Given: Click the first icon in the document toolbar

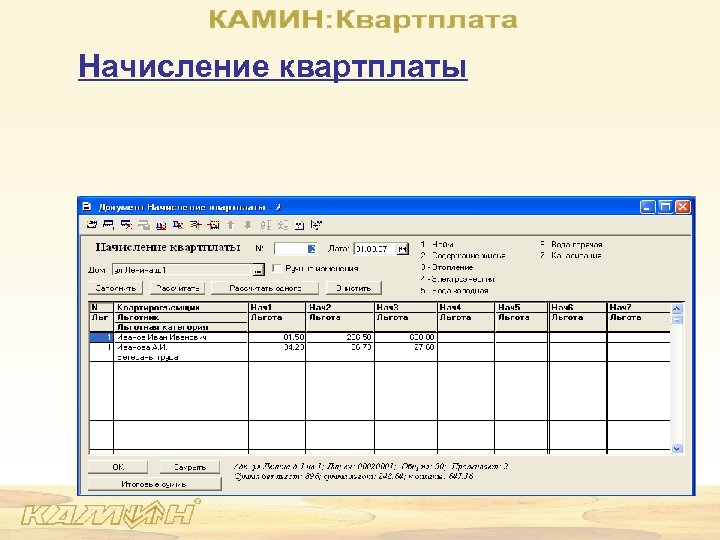Looking at the screenshot, I should click(92, 225).
